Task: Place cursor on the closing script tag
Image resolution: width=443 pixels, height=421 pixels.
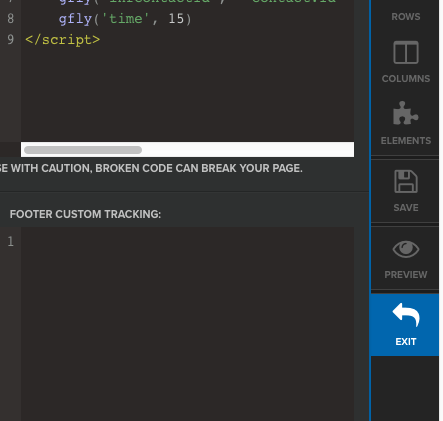Action: coord(63,40)
